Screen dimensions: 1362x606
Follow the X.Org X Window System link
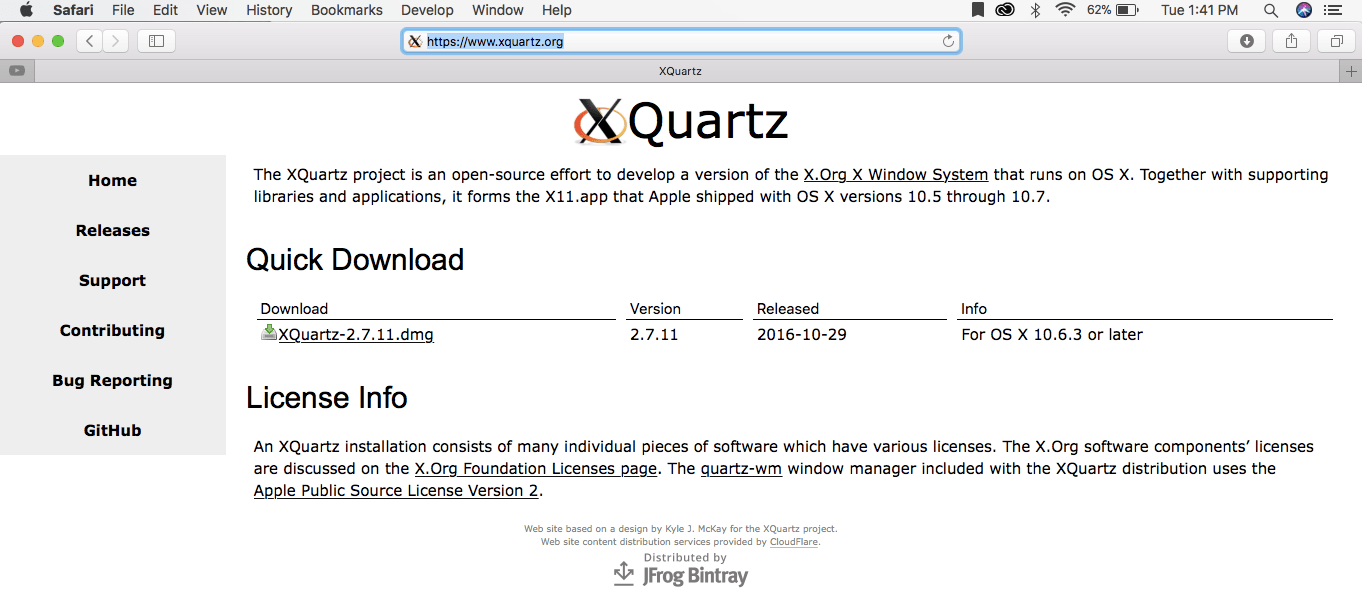pos(896,175)
